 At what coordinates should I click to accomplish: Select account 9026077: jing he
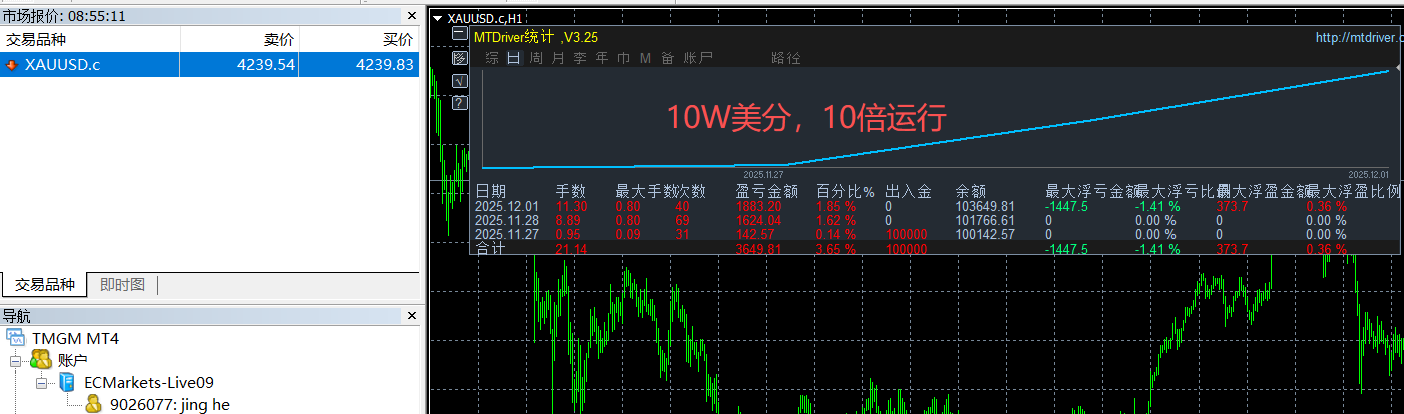[169, 404]
